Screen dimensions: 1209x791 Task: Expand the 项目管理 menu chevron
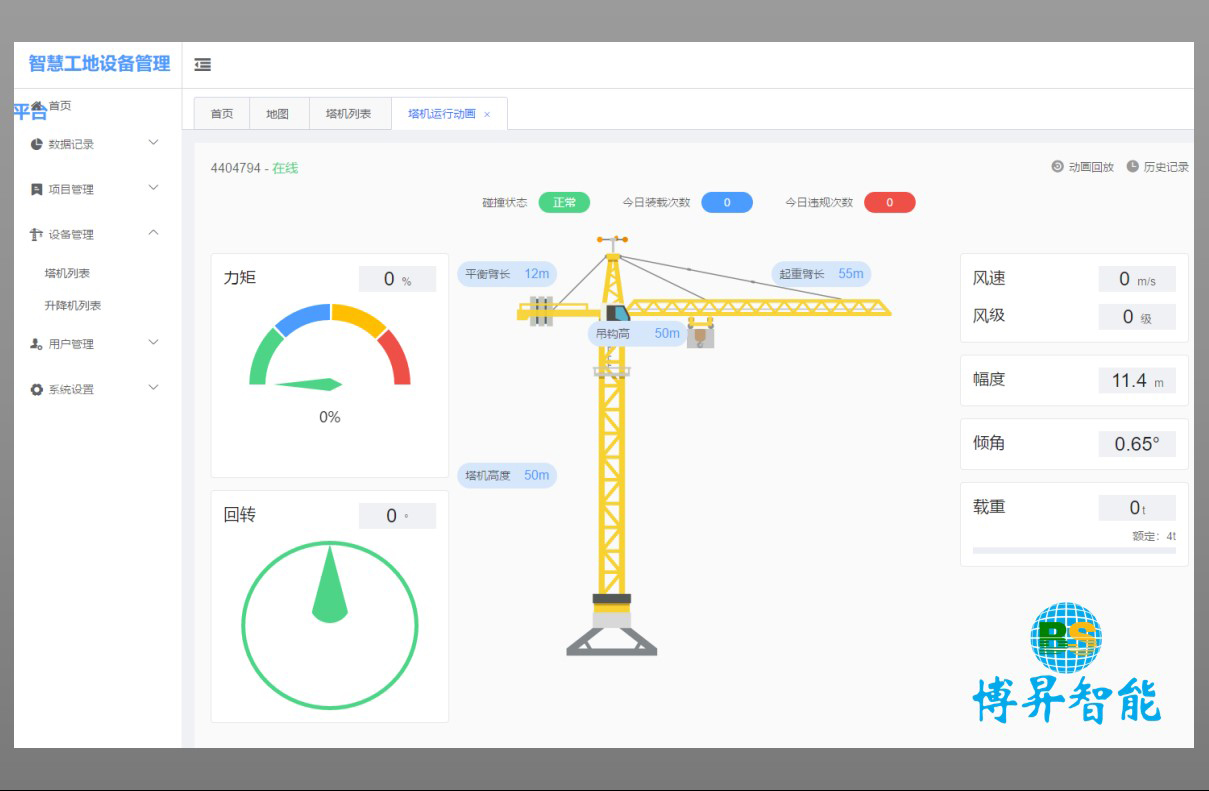(x=153, y=188)
